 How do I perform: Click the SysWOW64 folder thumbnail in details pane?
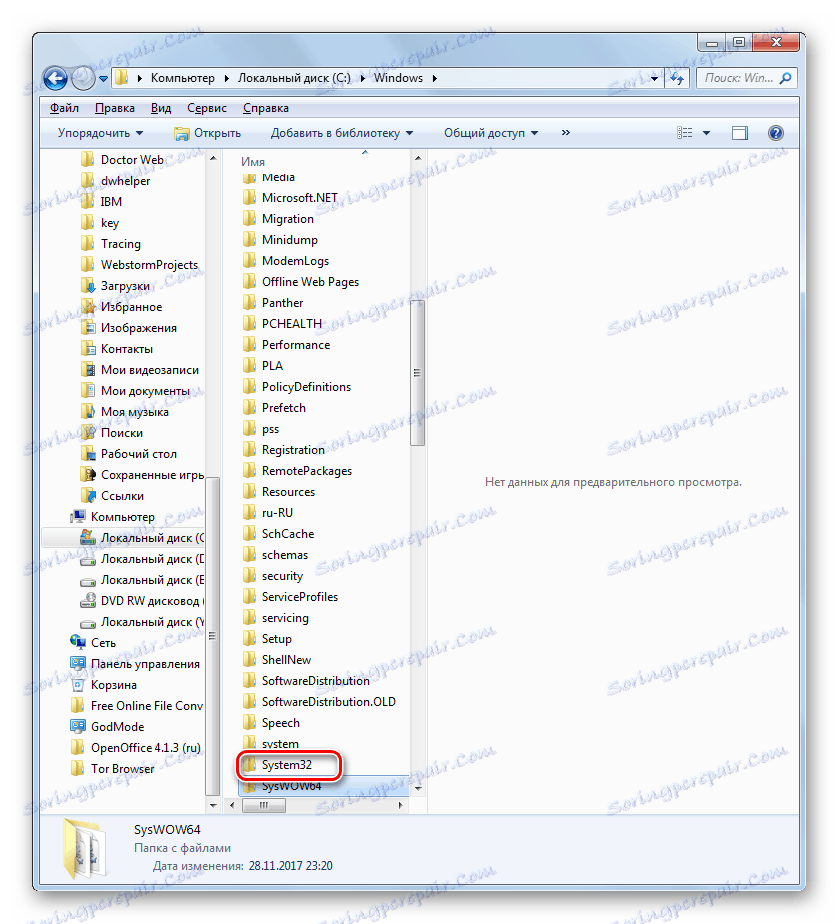pos(85,848)
